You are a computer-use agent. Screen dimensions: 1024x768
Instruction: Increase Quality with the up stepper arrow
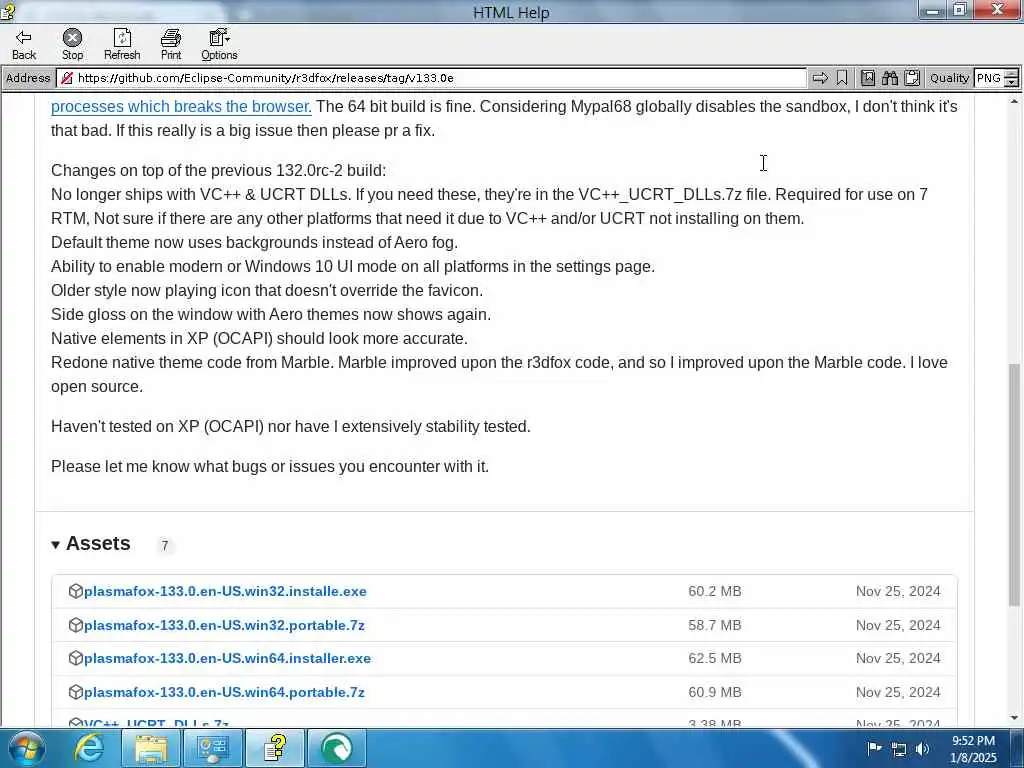click(x=1011, y=74)
